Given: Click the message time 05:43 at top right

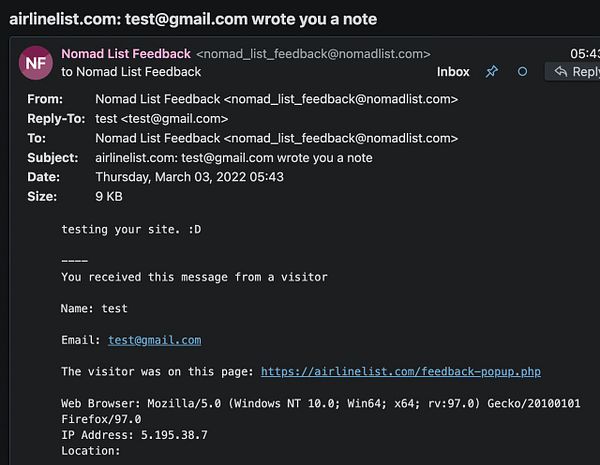Looking at the screenshot, I should (x=584, y=54).
